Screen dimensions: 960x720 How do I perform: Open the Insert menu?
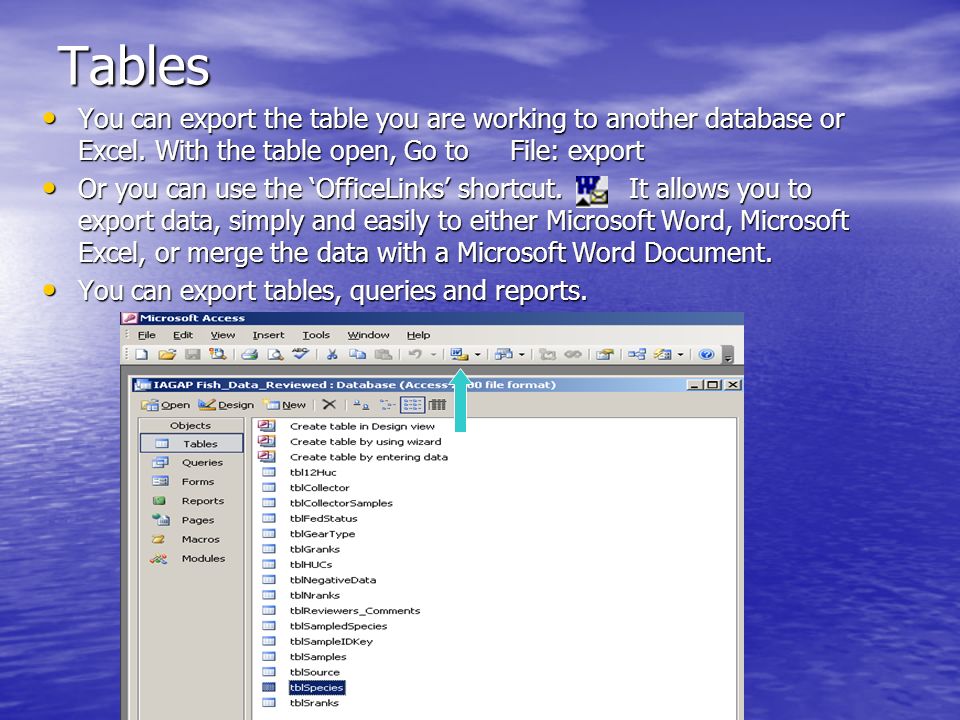268,335
